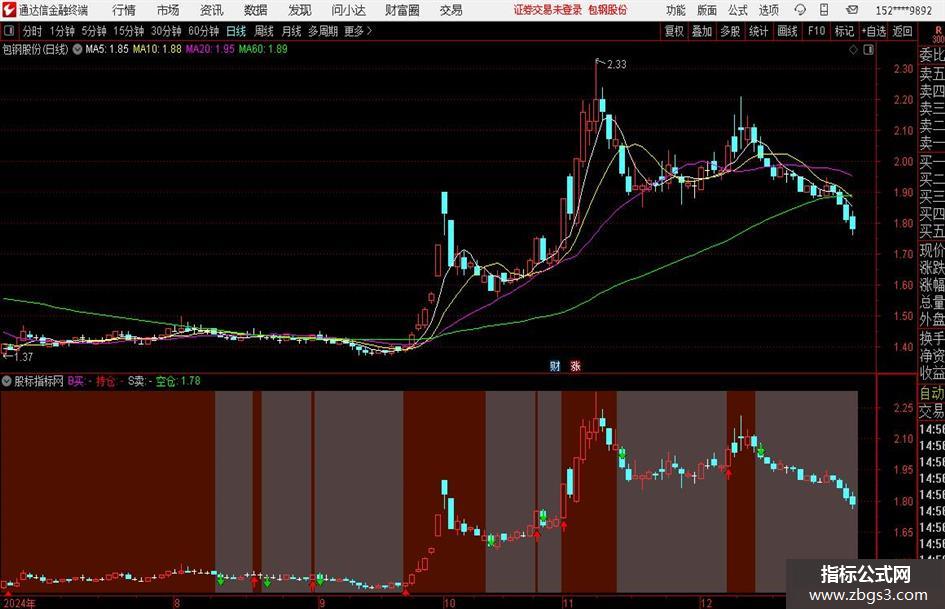The image size is (945, 609).
Task: Click the 2.33 high price label
Action: click(x=617, y=65)
